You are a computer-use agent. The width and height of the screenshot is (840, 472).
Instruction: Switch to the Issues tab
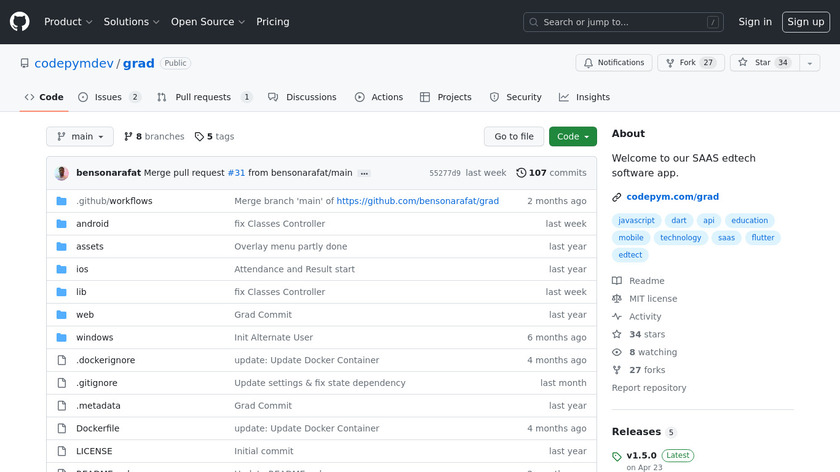[109, 97]
